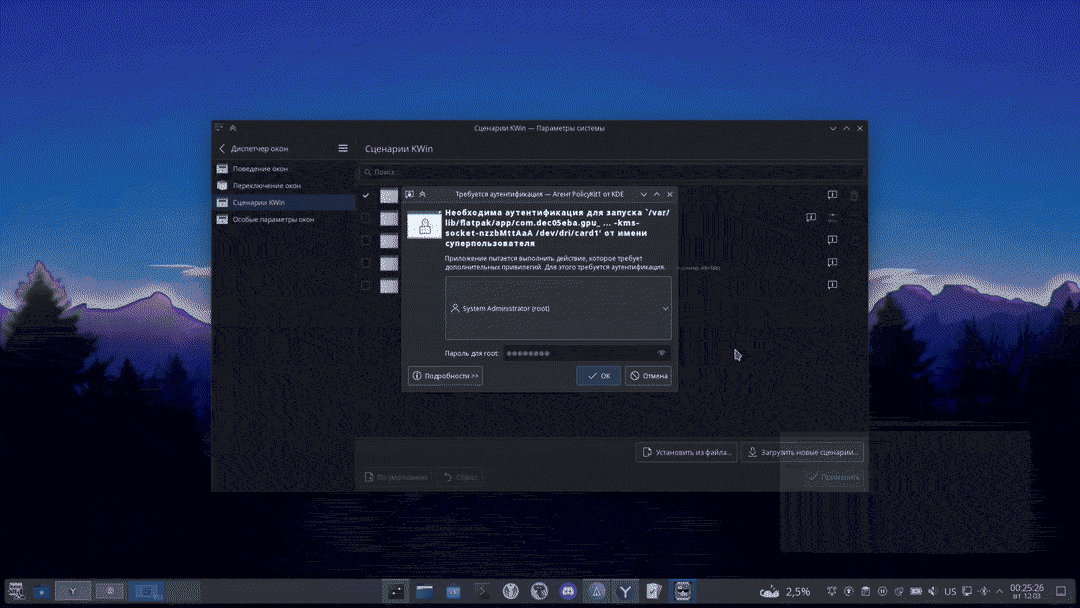Click the info icon beside the first script
This screenshot has height=608, width=1080.
[x=831, y=195]
